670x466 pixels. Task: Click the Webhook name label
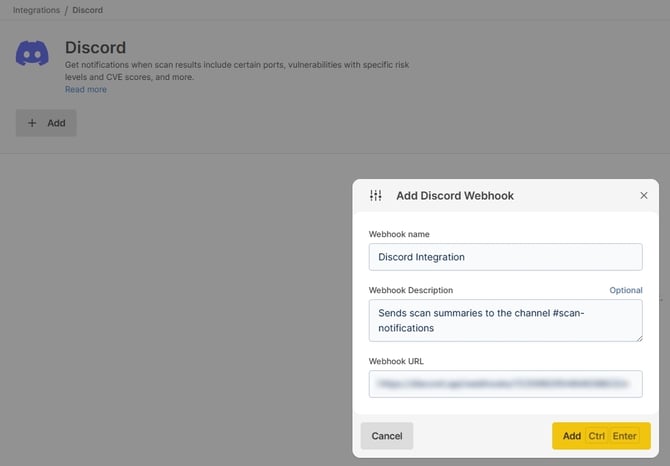point(400,233)
